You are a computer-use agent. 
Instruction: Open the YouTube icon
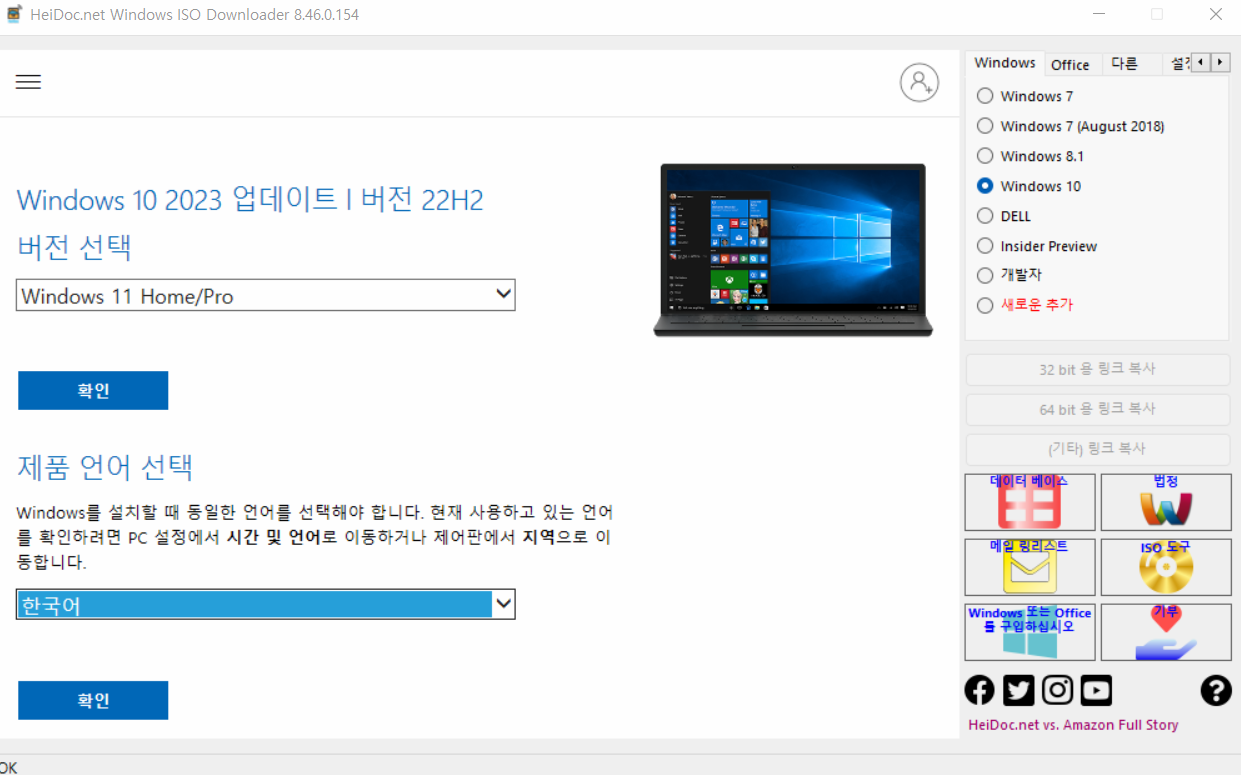pos(1096,690)
